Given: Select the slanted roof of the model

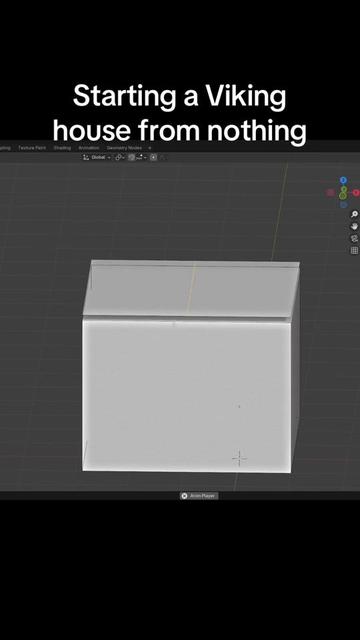Looking at the screenshot, I should [x=191, y=288].
